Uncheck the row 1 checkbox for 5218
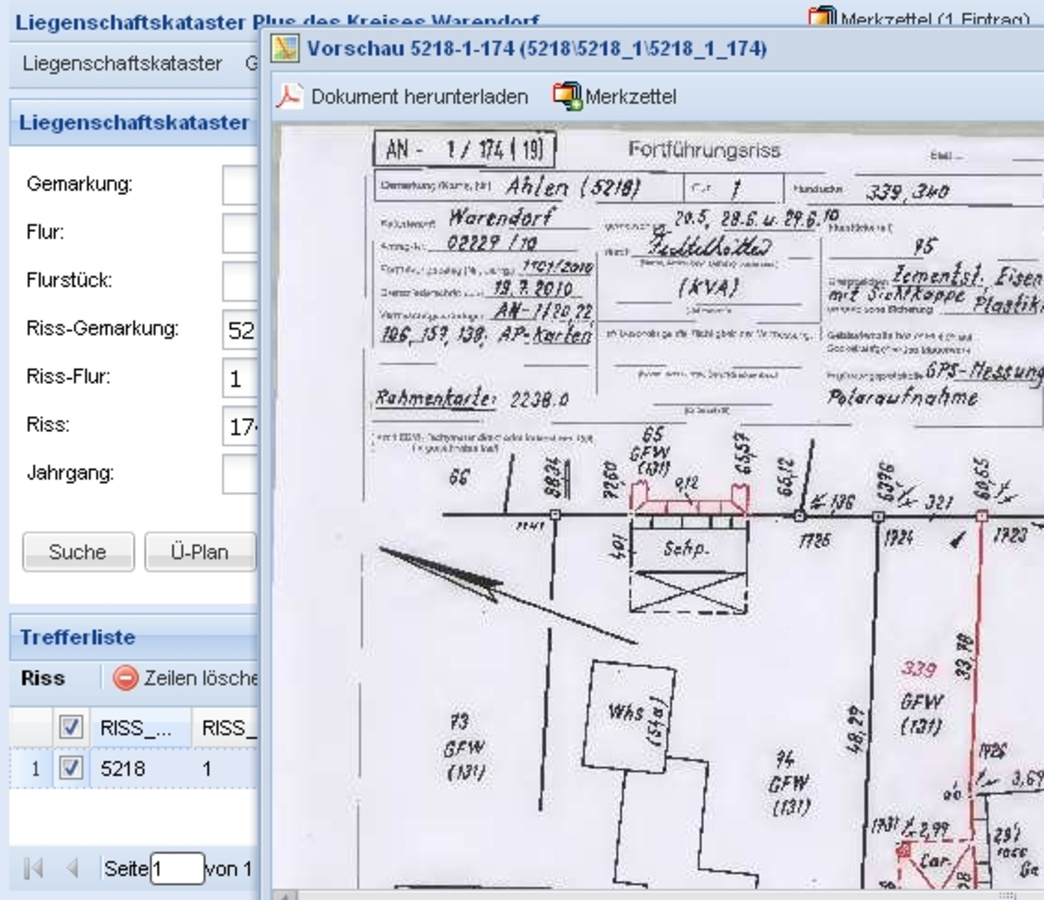This screenshot has height=900, width=1044. (x=70, y=771)
